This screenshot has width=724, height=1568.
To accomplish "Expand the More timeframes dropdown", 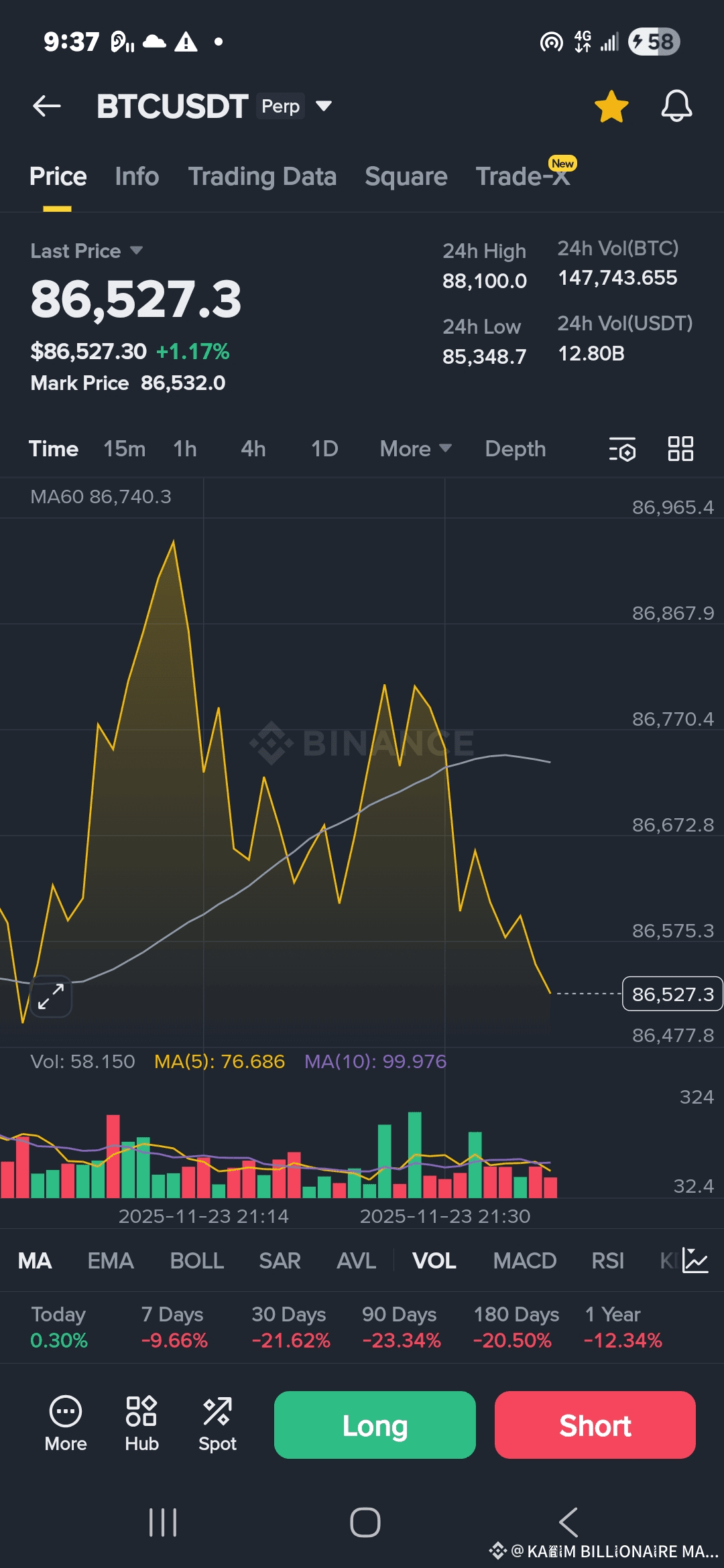I will click(x=415, y=449).
